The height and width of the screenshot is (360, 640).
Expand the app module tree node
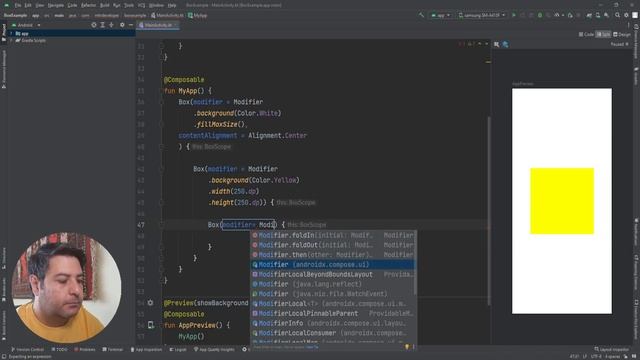click(x=11, y=33)
